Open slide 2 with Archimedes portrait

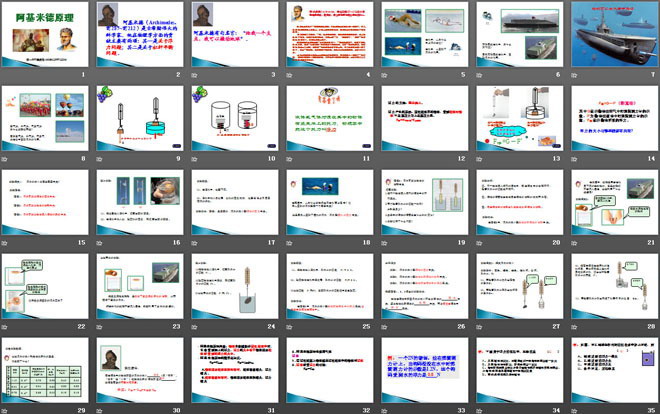[138, 36]
